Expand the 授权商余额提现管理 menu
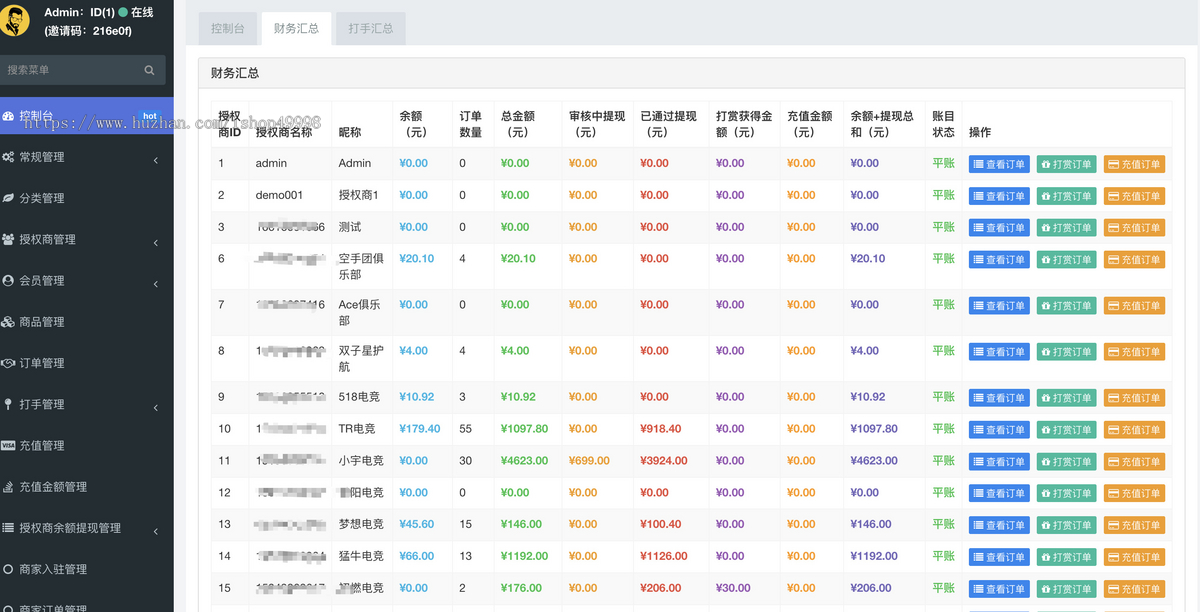Viewport: 1200px width, 612px height. coord(156,528)
